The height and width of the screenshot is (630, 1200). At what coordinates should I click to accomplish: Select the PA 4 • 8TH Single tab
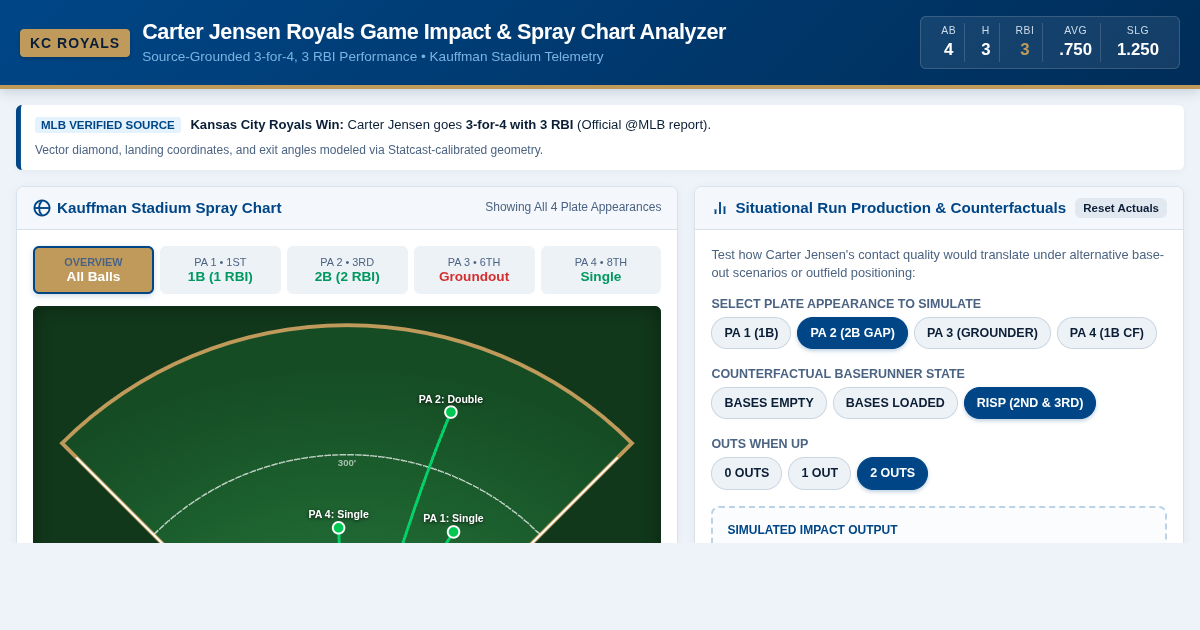pyautogui.click(x=601, y=270)
